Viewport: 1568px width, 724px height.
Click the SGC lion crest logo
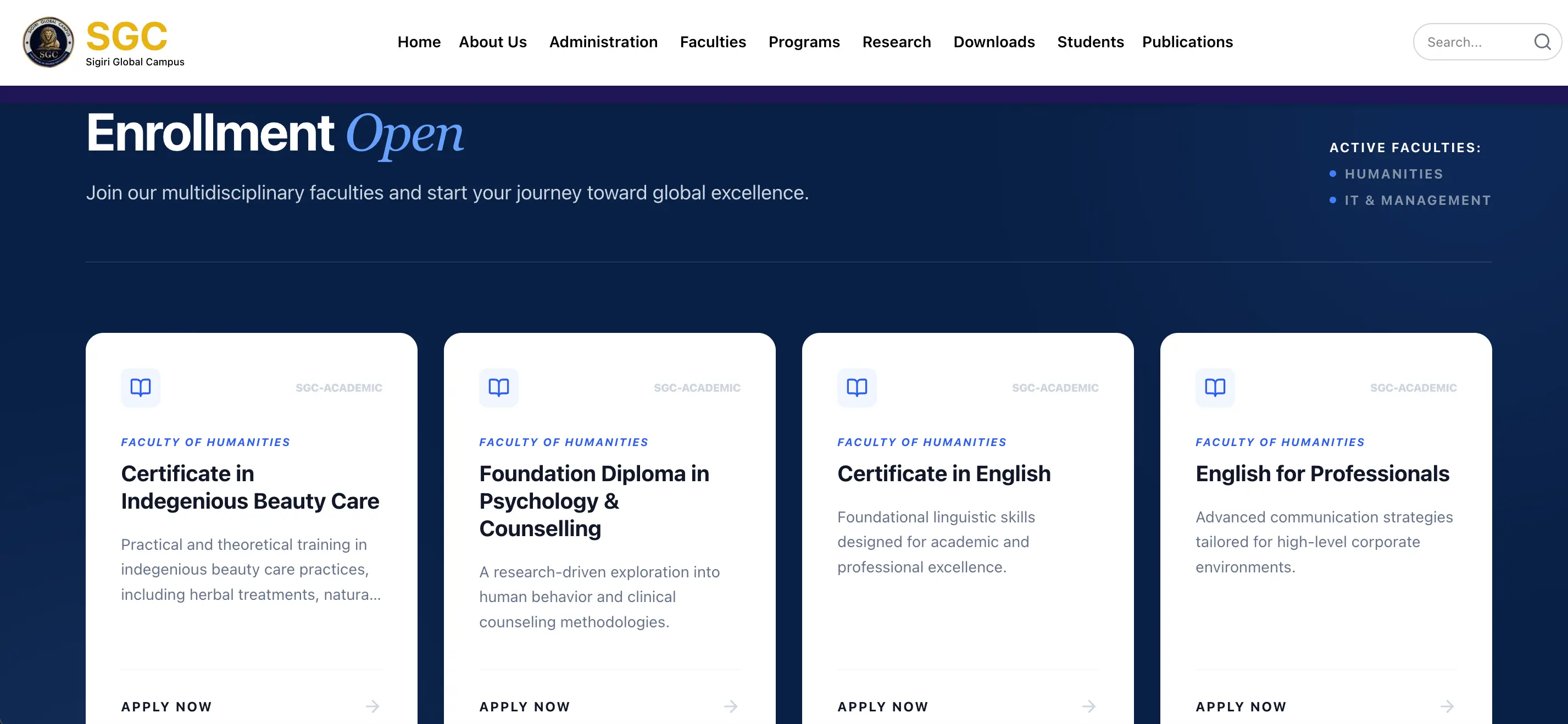48,42
